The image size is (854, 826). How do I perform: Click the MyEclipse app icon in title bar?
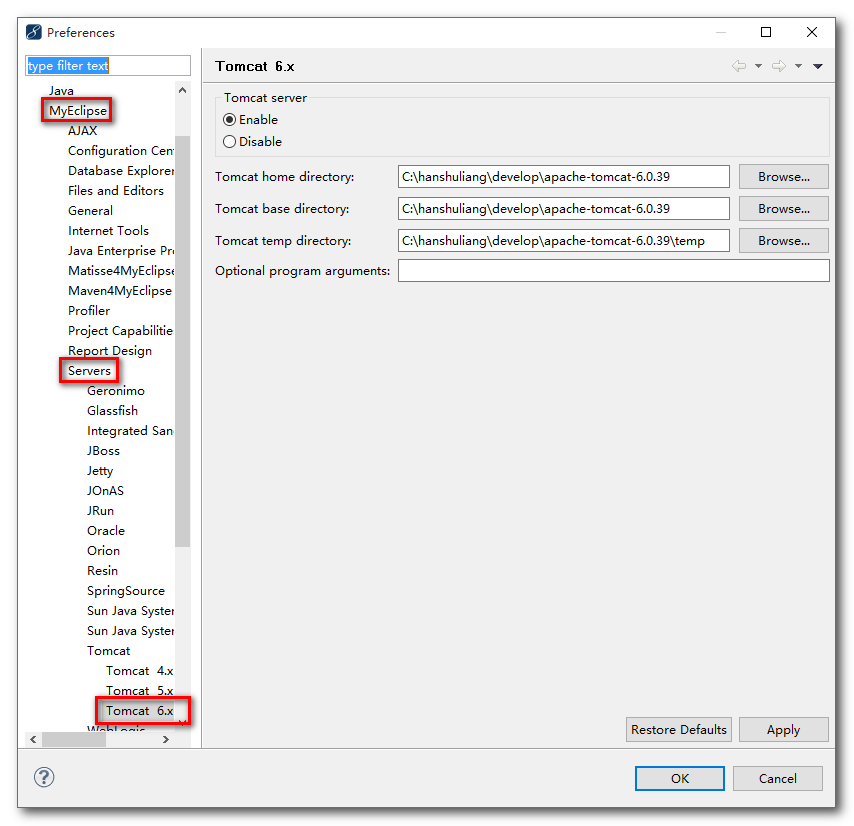coord(34,32)
